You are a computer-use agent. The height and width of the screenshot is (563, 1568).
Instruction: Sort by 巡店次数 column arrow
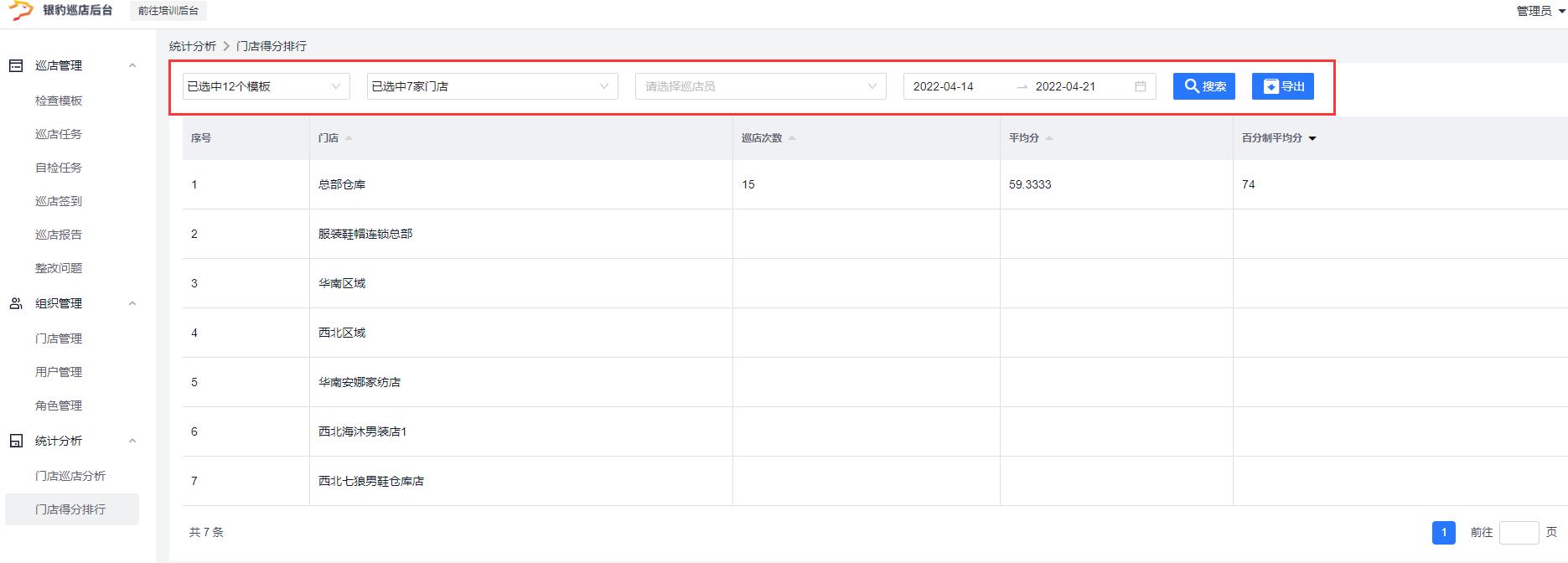click(792, 138)
